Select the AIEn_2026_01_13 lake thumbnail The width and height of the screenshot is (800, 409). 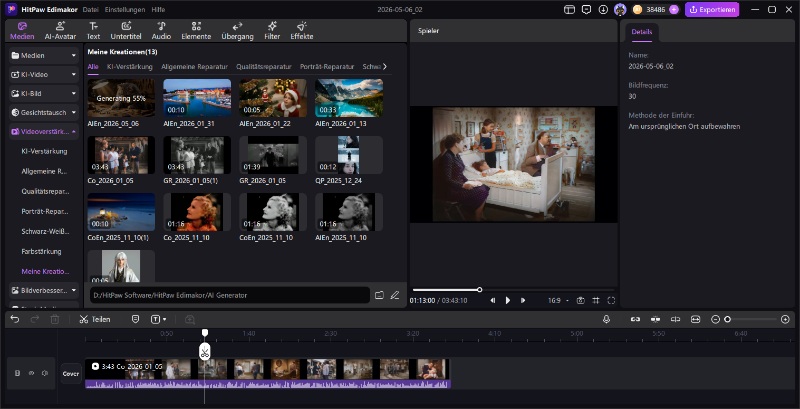click(349, 98)
